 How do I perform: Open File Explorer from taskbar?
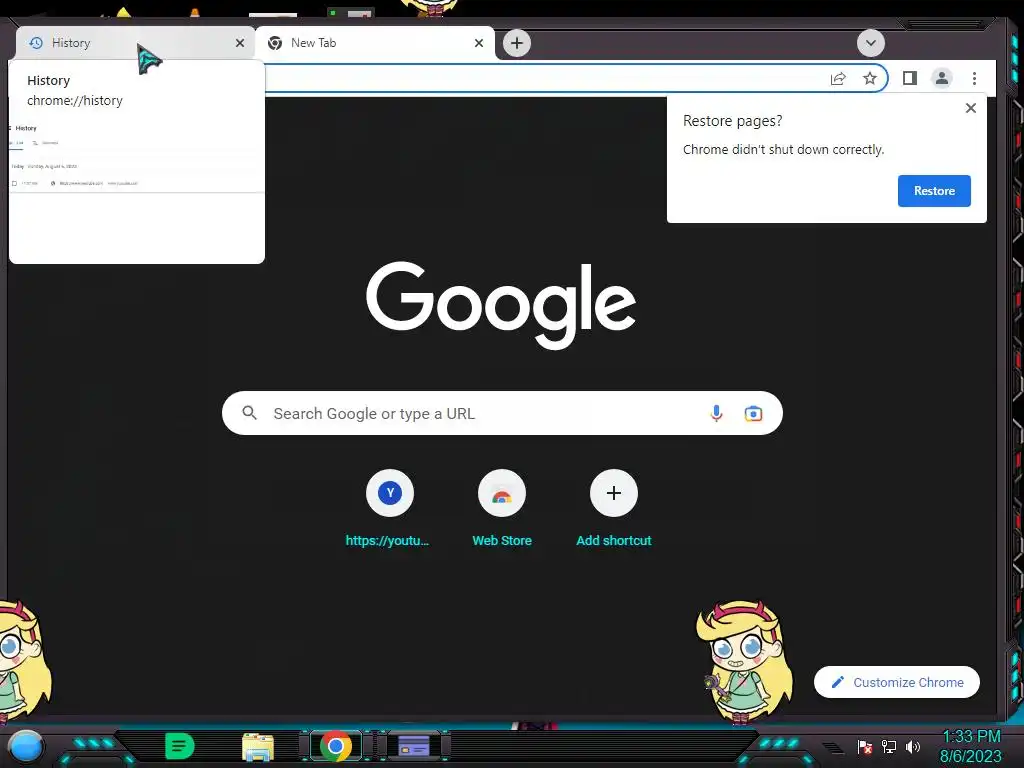coord(257,747)
